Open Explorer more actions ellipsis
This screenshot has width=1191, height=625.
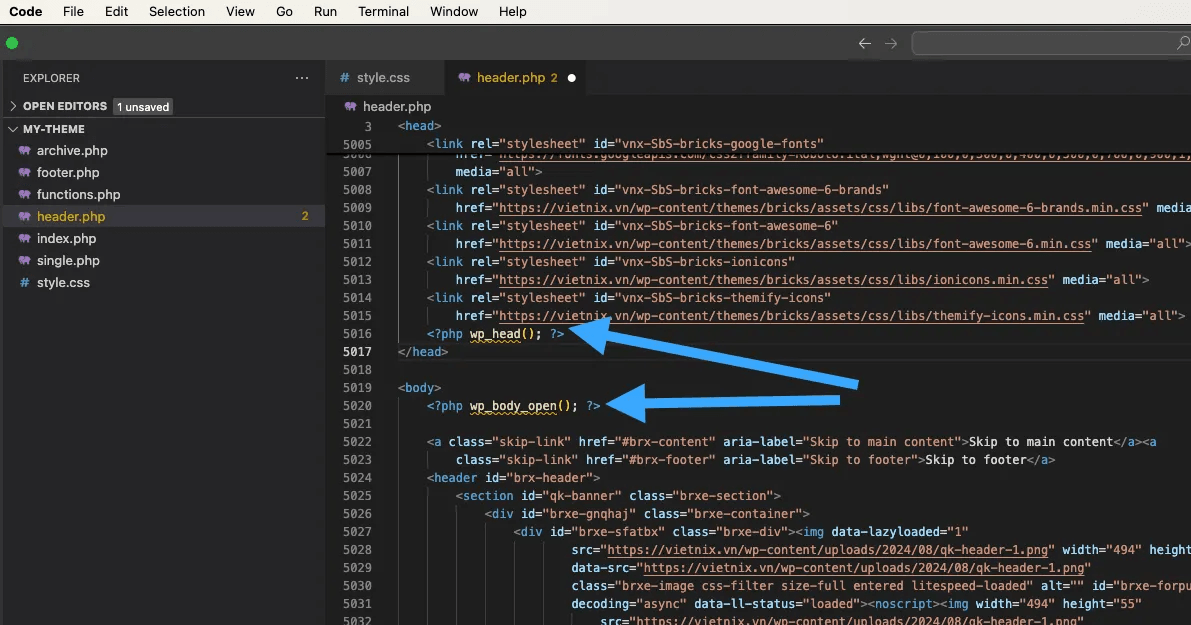(302, 77)
